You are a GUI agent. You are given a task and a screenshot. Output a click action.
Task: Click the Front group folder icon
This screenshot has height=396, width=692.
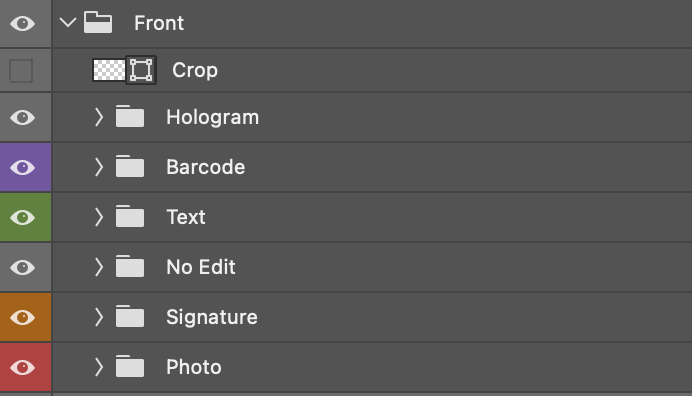(98, 23)
